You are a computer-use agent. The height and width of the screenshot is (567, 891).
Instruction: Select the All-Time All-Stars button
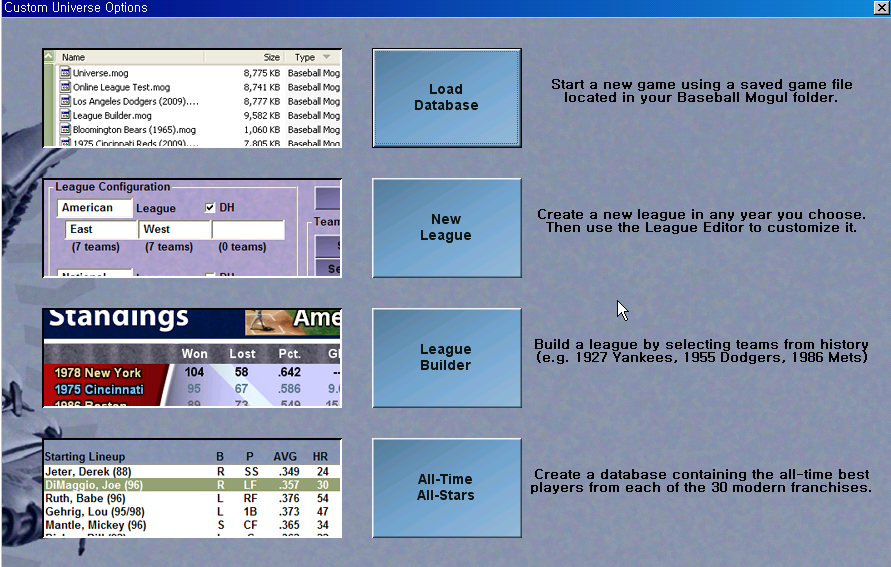447,487
